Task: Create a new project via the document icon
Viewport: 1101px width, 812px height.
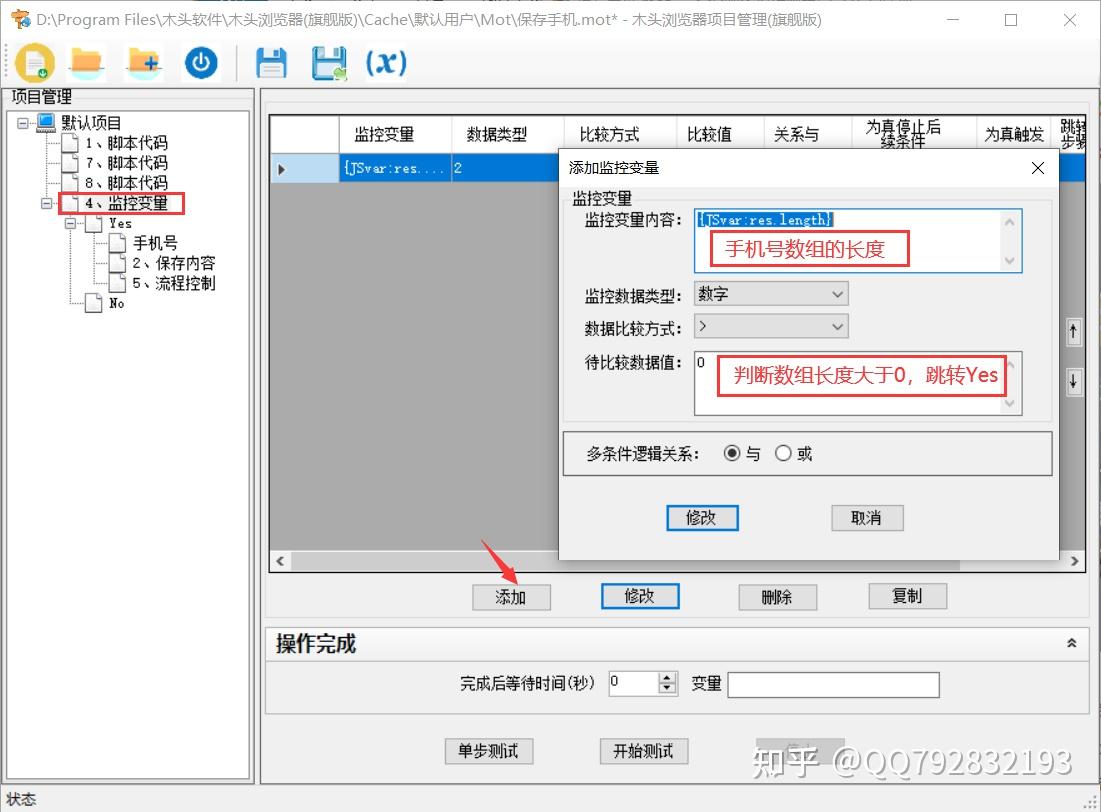Action: pyautogui.click(x=36, y=61)
